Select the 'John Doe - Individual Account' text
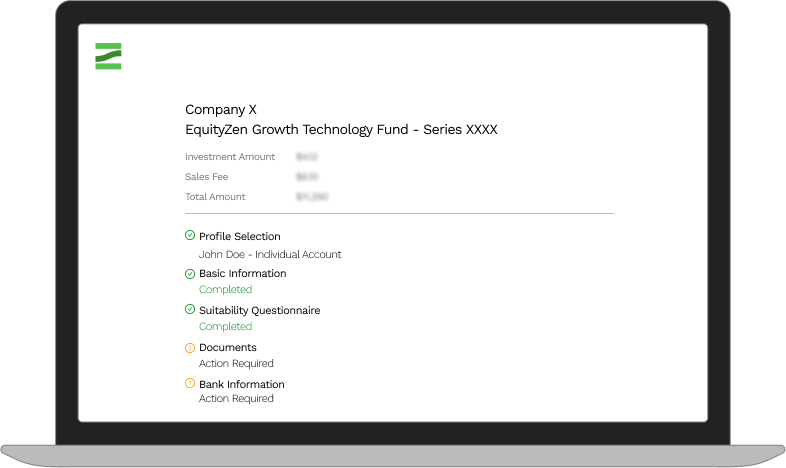 pyautogui.click(x=270, y=255)
